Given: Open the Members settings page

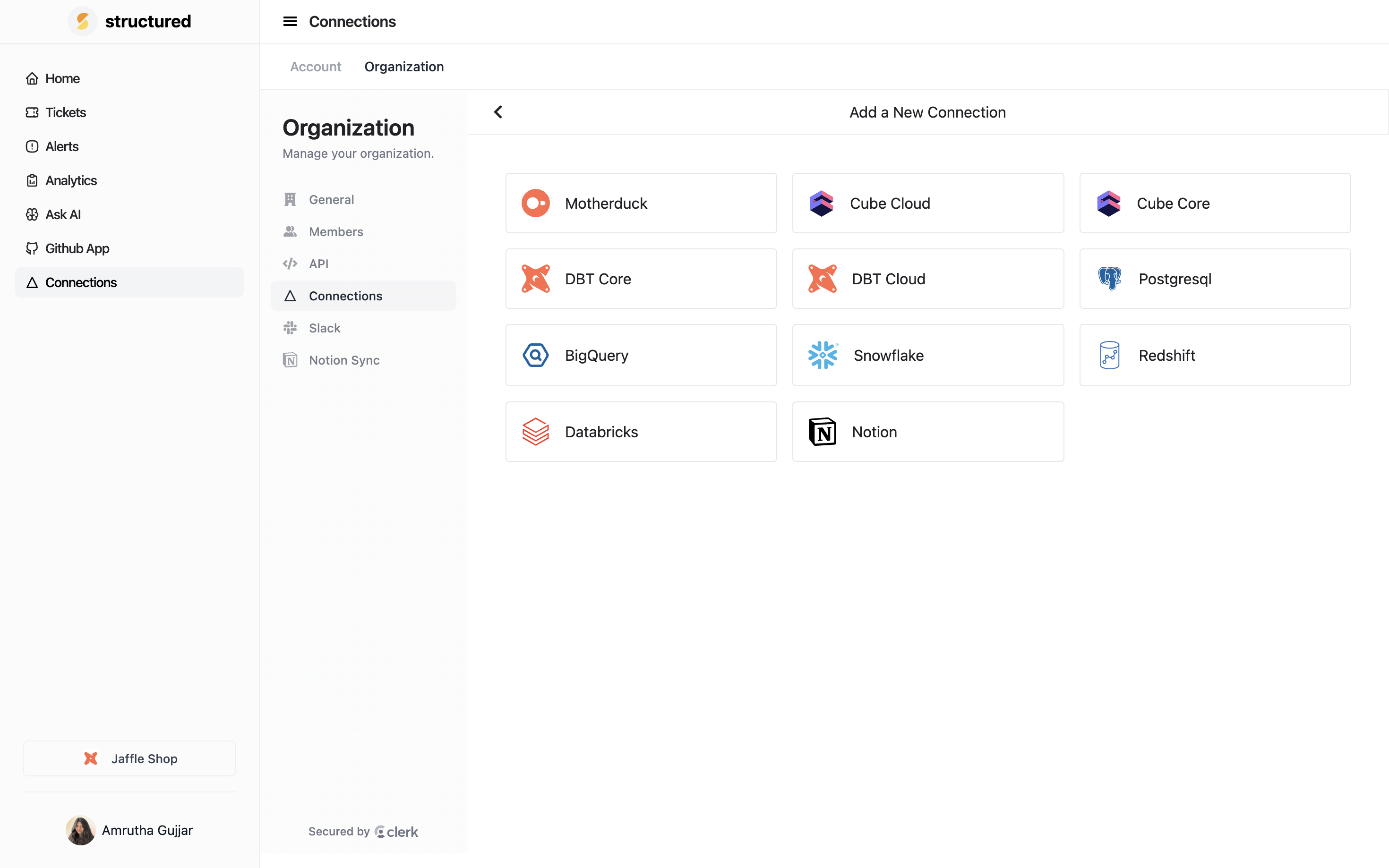Looking at the screenshot, I should 335,231.
